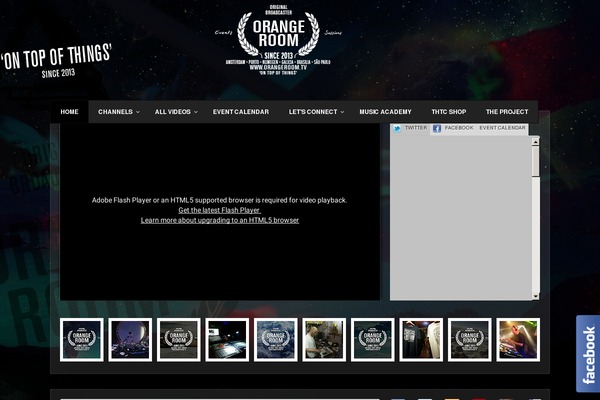This screenshot has width=600, height=400.
Task: Switch to the Facebook tab
Action: coord(453,129)
